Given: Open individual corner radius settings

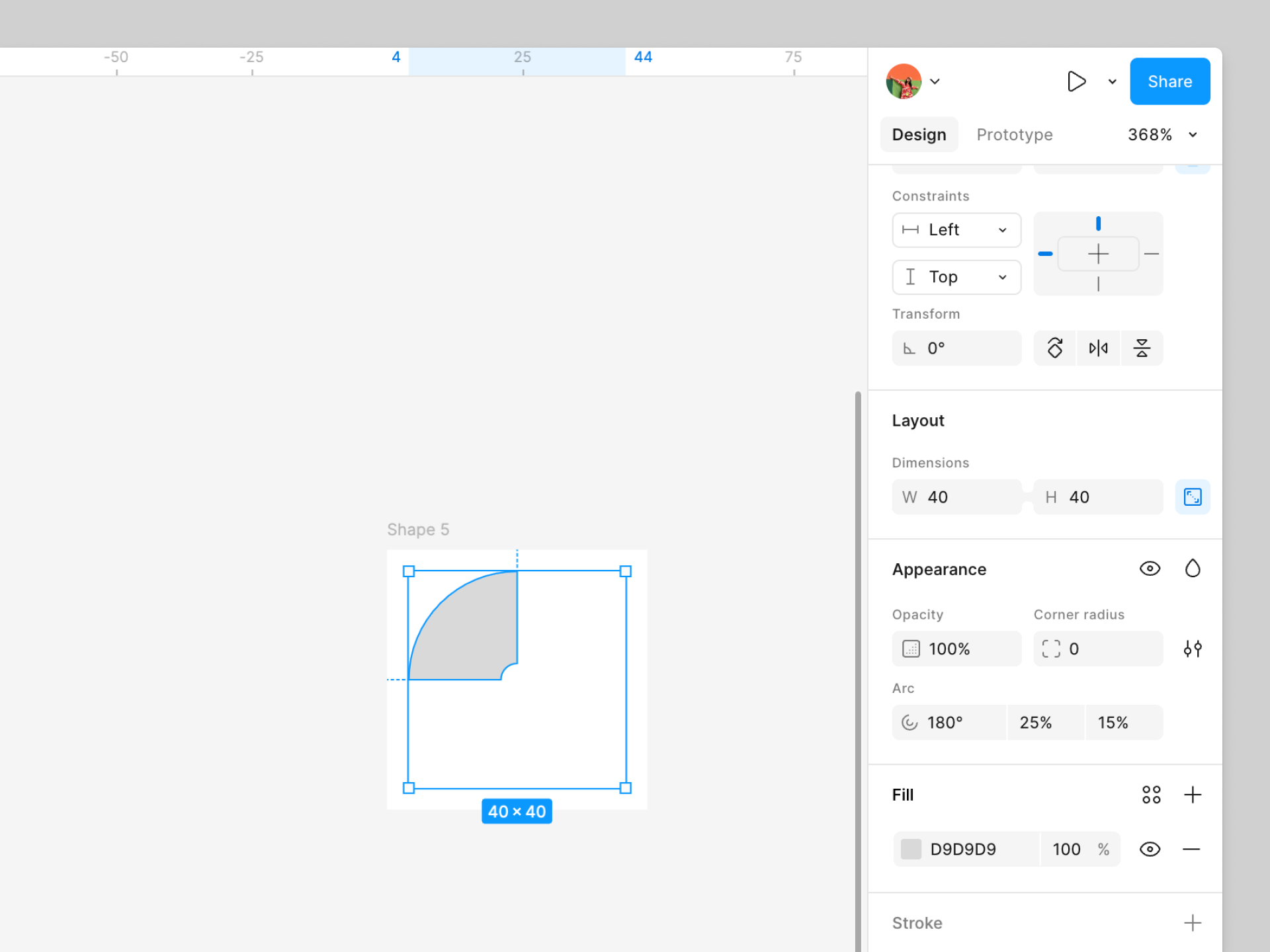Looking at the screenshot, I should tap(1192, 649).
